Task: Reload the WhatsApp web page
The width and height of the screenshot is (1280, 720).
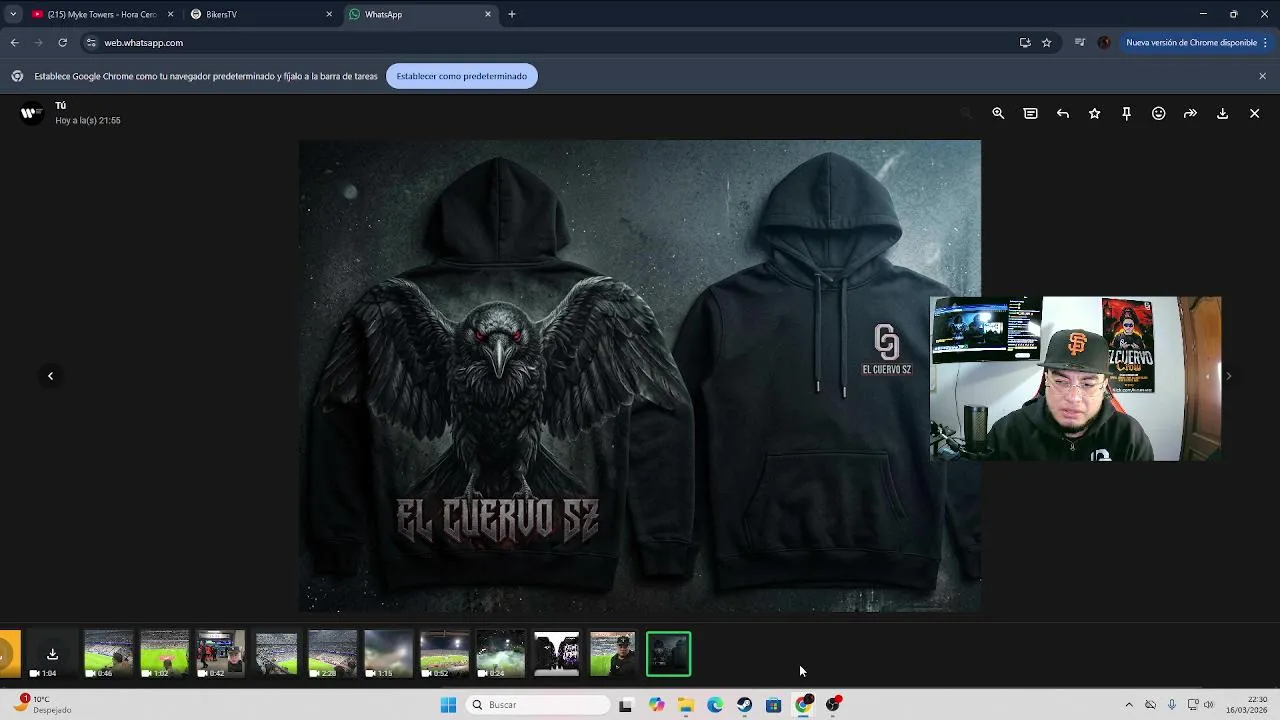Action: coord(62,43)
